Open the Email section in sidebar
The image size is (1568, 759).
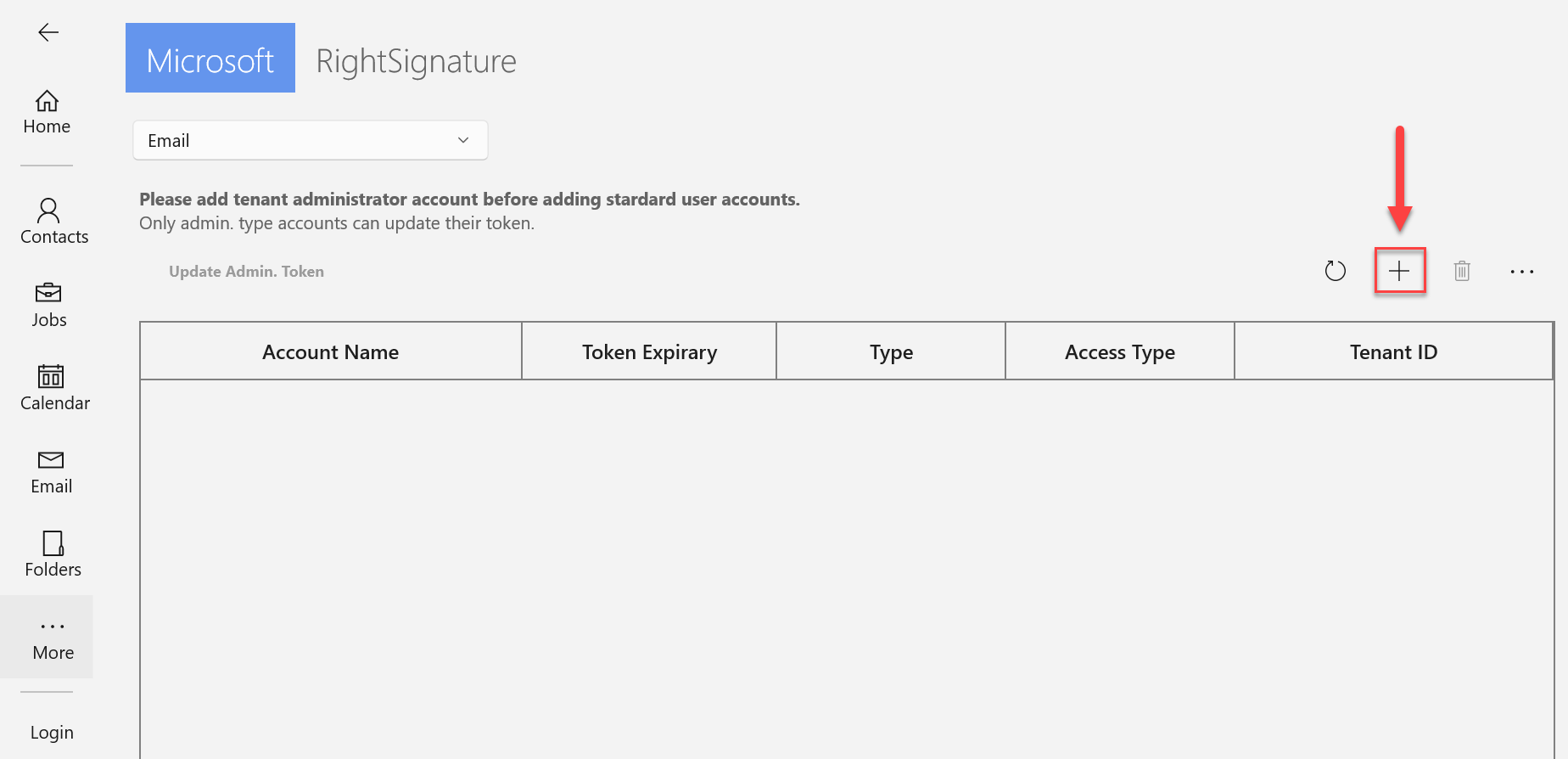tap(51, 471)
